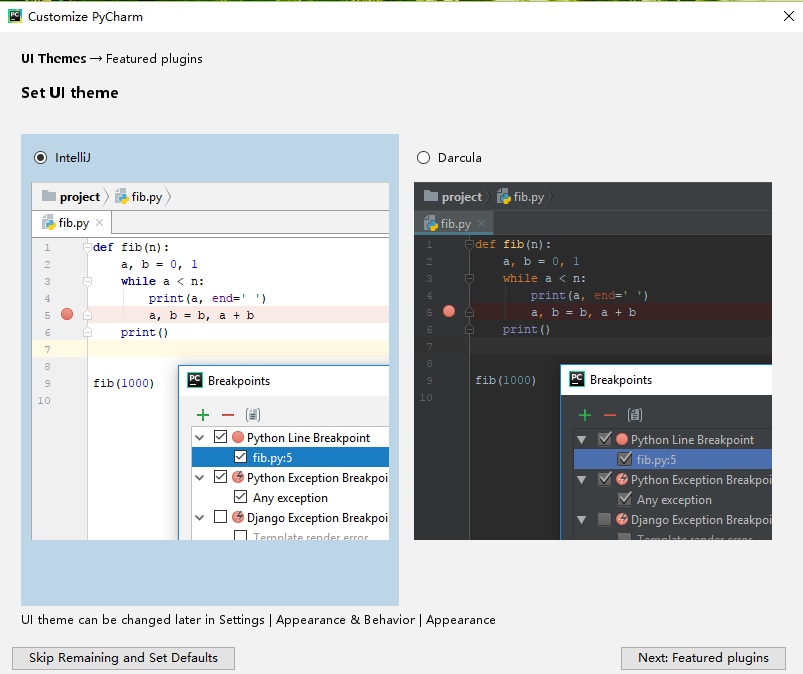This screenshot has height=674, width=803.
Task: Collapse Django Exception Breakpoint node in IntelliJ preview
Action: [200, 517]
